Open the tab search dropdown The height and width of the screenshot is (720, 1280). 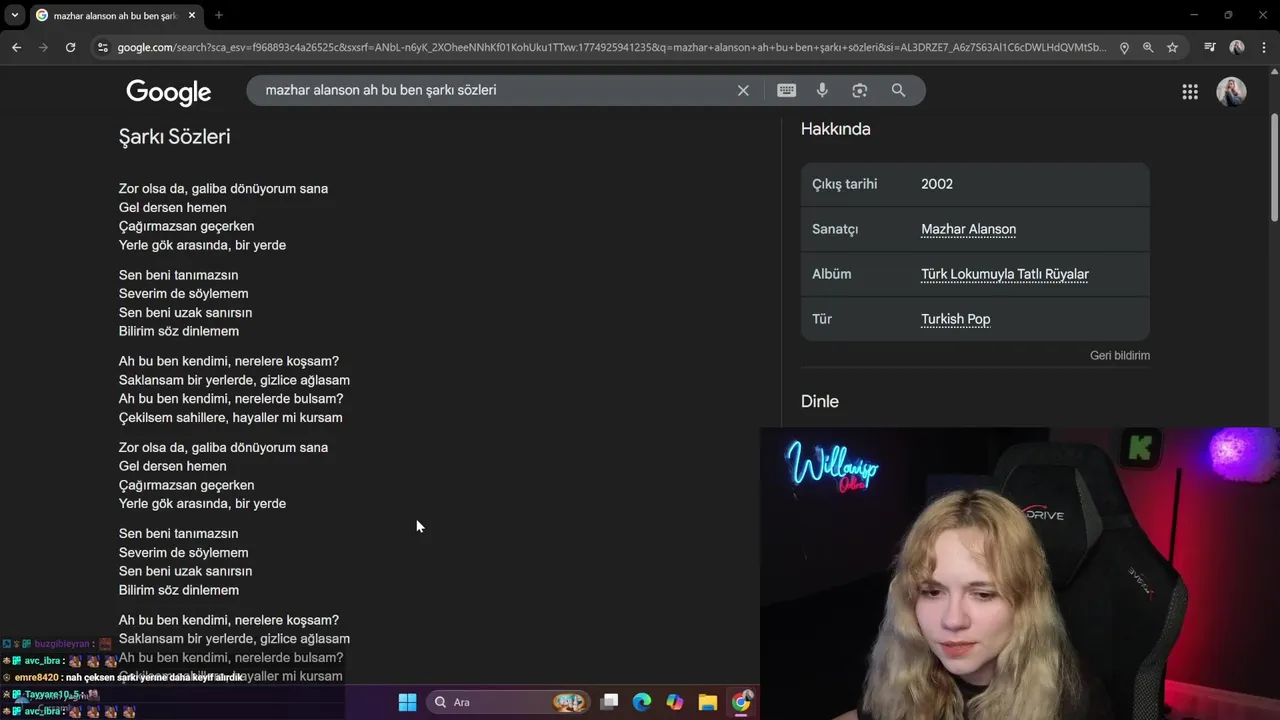[x=15, y=15]
